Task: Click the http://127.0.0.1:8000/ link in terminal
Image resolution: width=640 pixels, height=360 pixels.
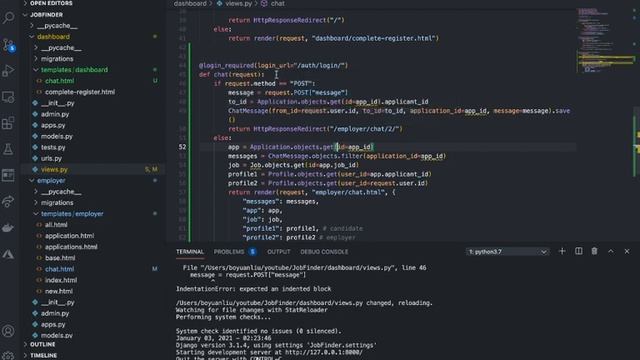Action: tap(323, 352)
